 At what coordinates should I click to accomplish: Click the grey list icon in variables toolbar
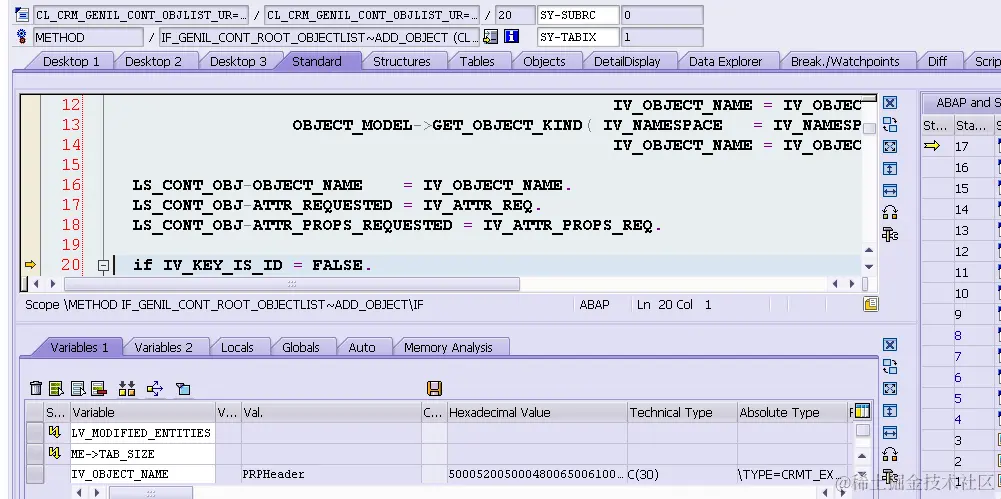coord(78,388)
